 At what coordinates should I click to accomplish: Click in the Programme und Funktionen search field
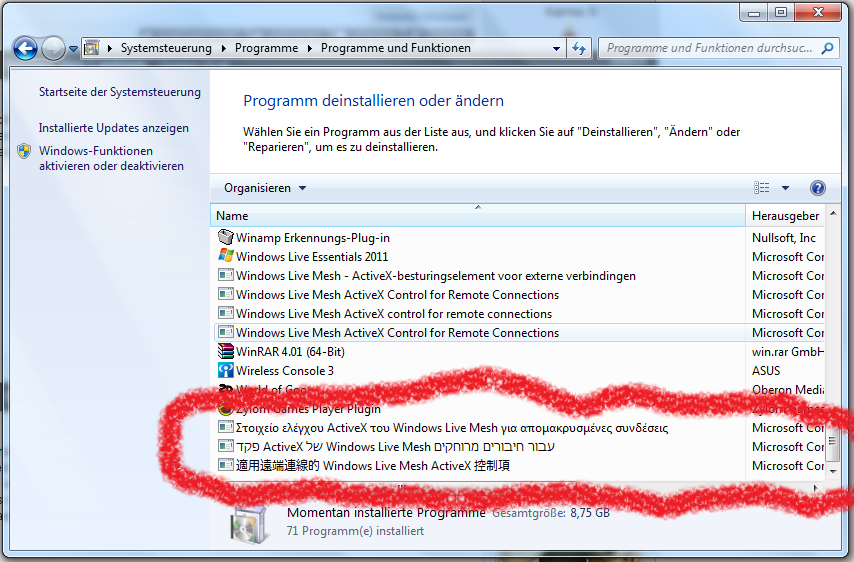pyautogui.click(x=710, y=48)
